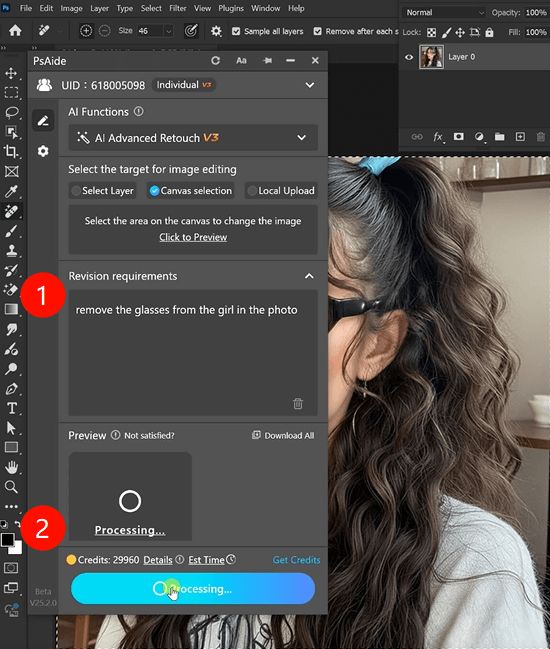Expand the UID account chevron

(310, 85)
